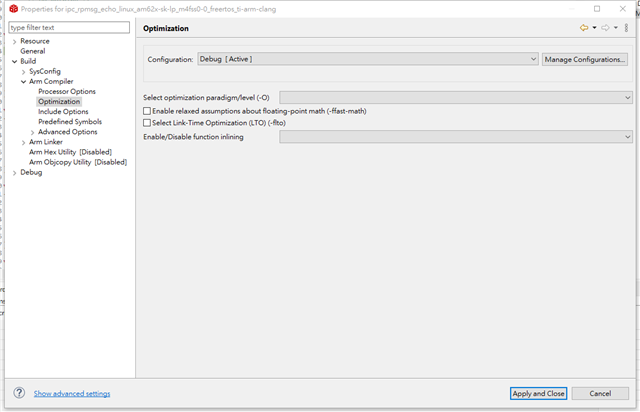Click the help question mark icon
640x412 pixels.
19,393
